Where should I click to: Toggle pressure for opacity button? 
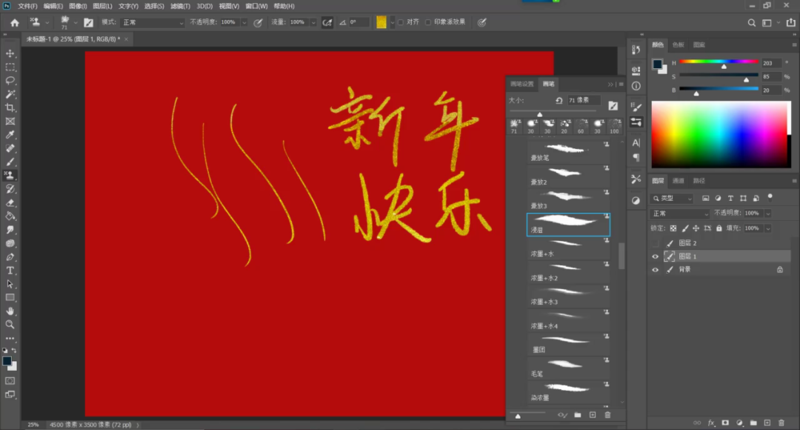pos(258,22)
